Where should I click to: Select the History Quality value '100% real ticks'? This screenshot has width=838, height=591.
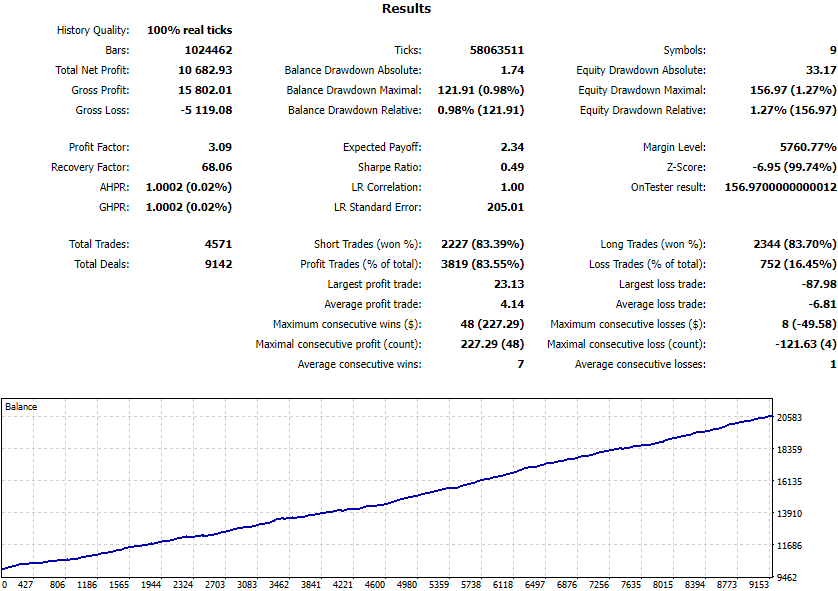point(189,30)
